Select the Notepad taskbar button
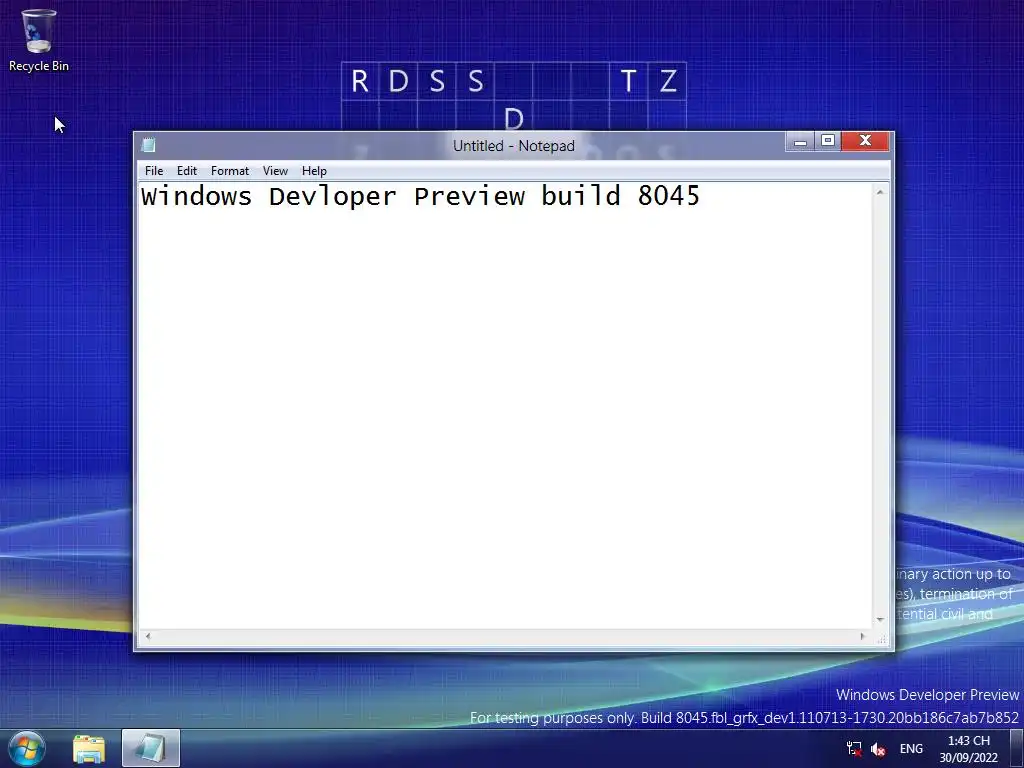1024x768 pixels. (151, 748)
